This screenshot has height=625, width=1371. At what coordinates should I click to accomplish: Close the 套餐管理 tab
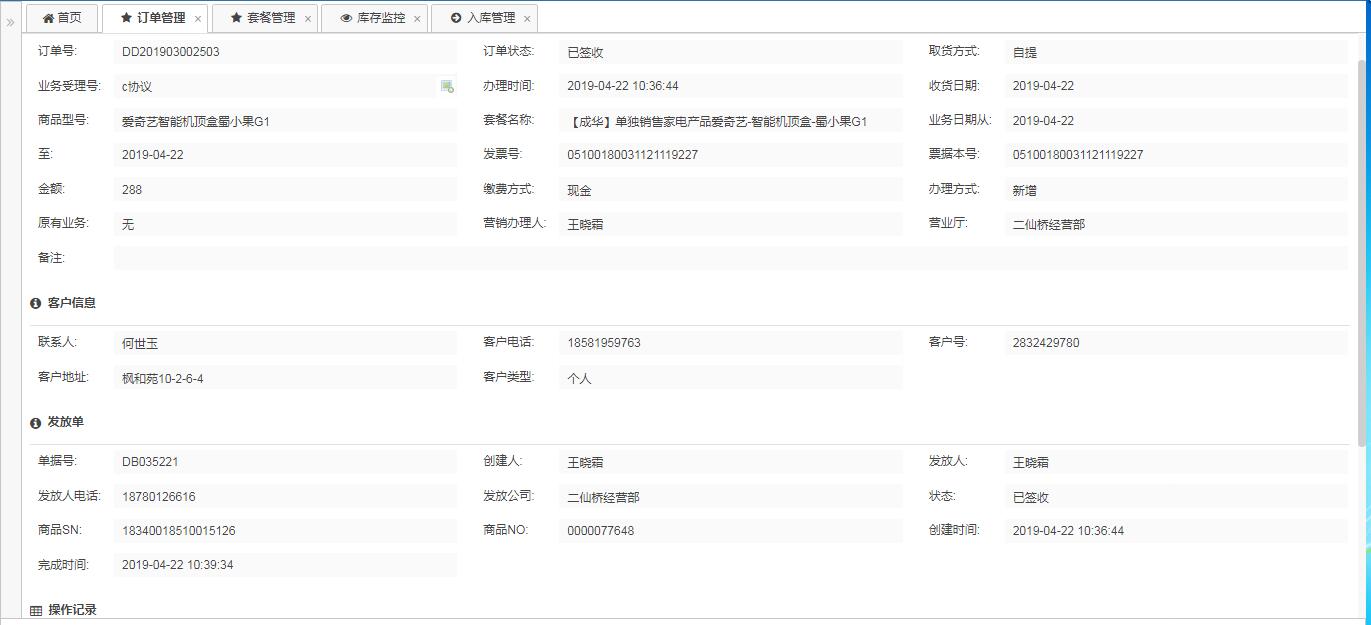tap(308, 19)
